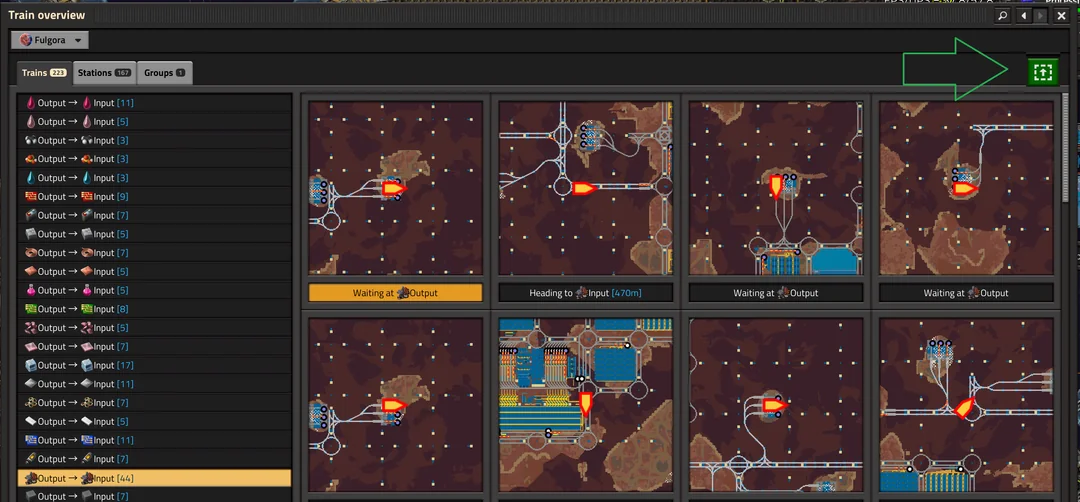The height and width of the screenshot is (502, 1080).
Task: Select the green circuit route [8]
Action: [154, 309]
